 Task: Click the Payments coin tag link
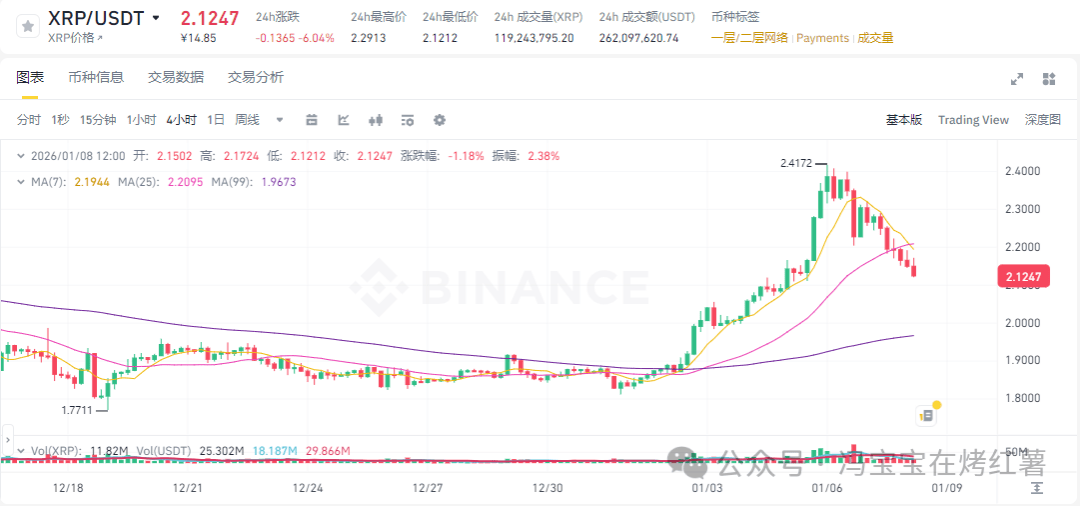tap(823, 38)
